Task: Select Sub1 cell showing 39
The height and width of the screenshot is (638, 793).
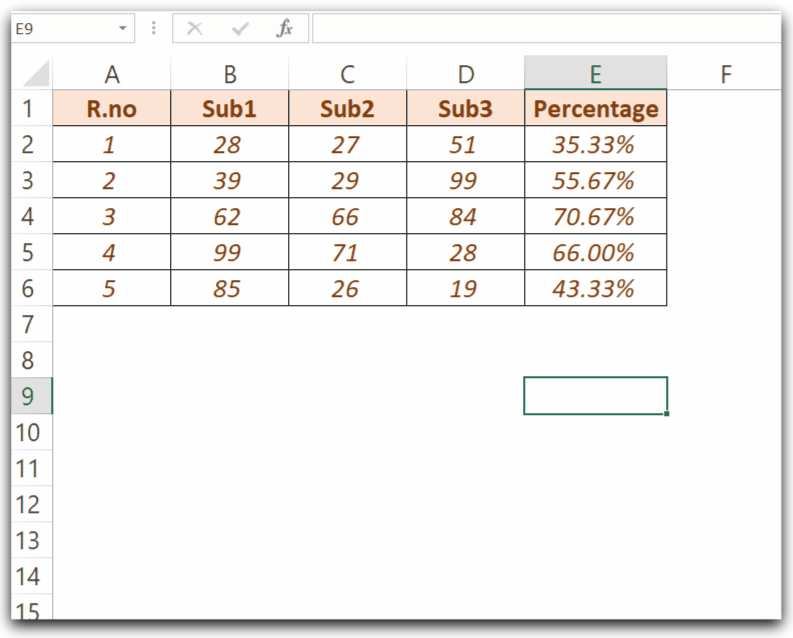Action: click(x=230, y=180)
